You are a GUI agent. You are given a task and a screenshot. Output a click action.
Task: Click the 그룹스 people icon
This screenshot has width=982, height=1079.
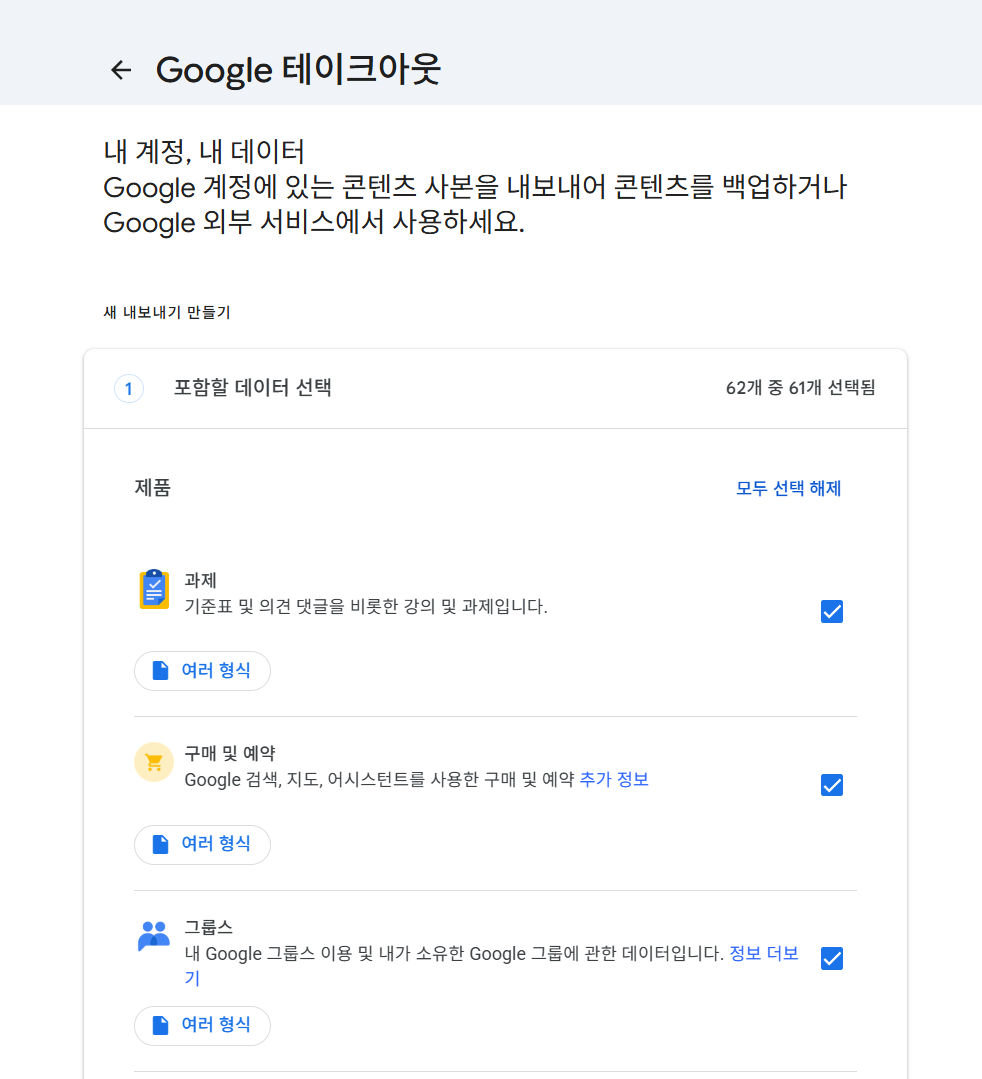[x=154, y=936]
